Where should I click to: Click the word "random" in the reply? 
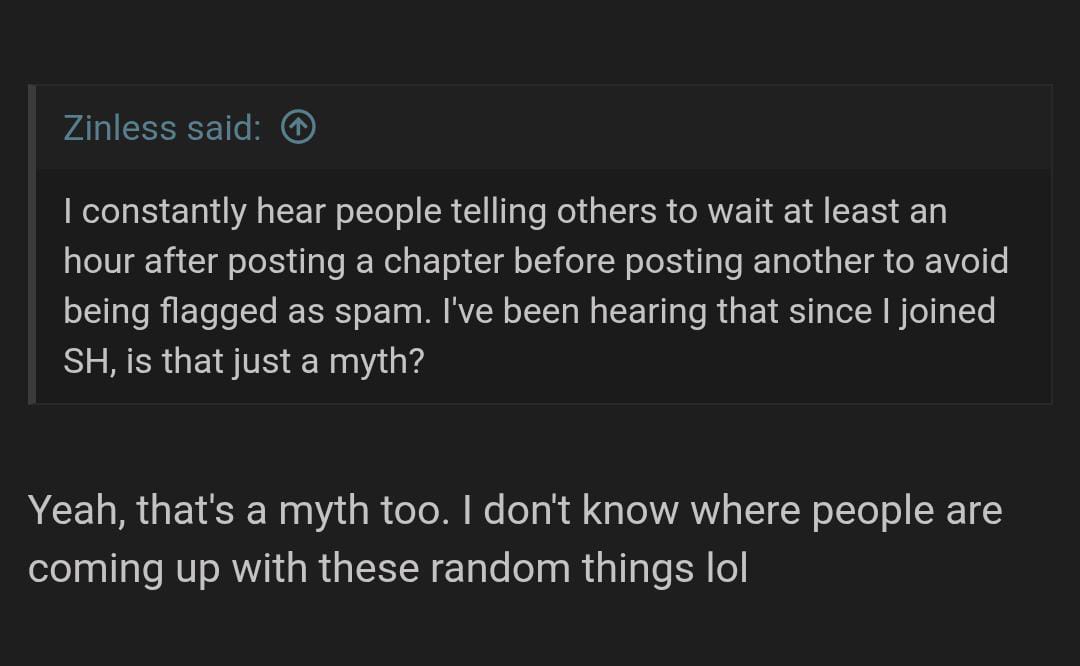(x=500, y=568)
